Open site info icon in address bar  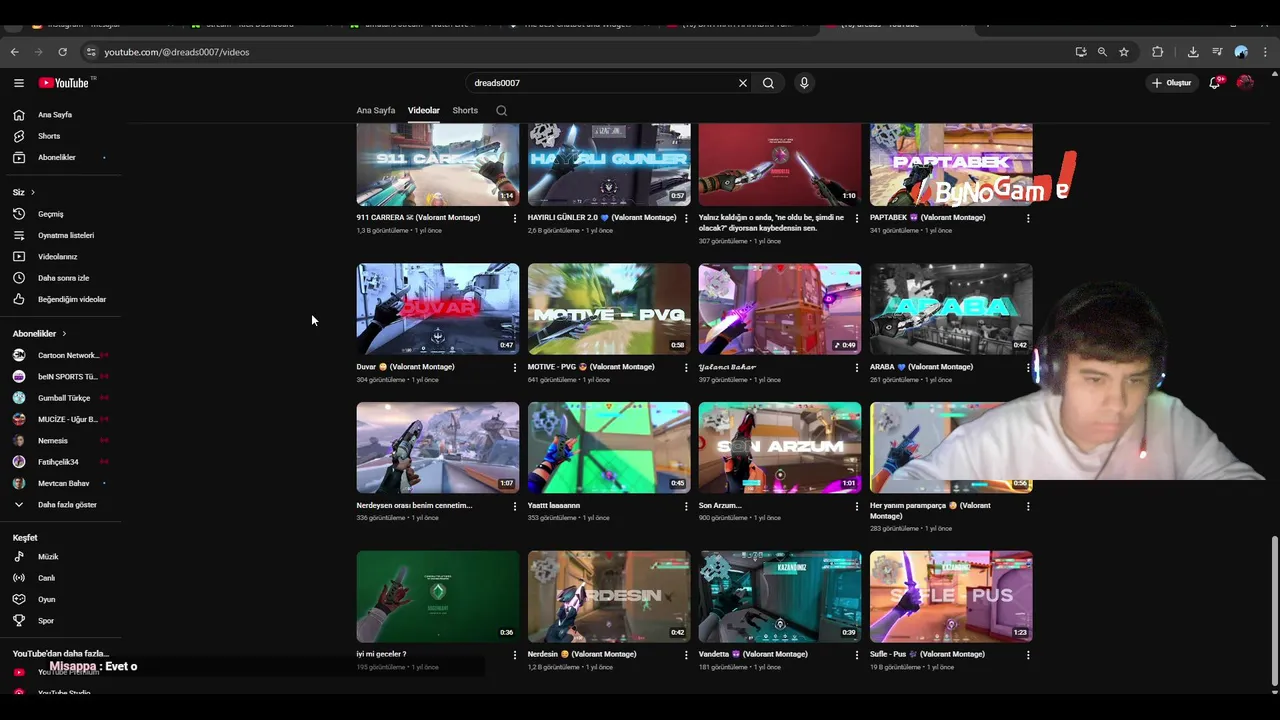91,52
